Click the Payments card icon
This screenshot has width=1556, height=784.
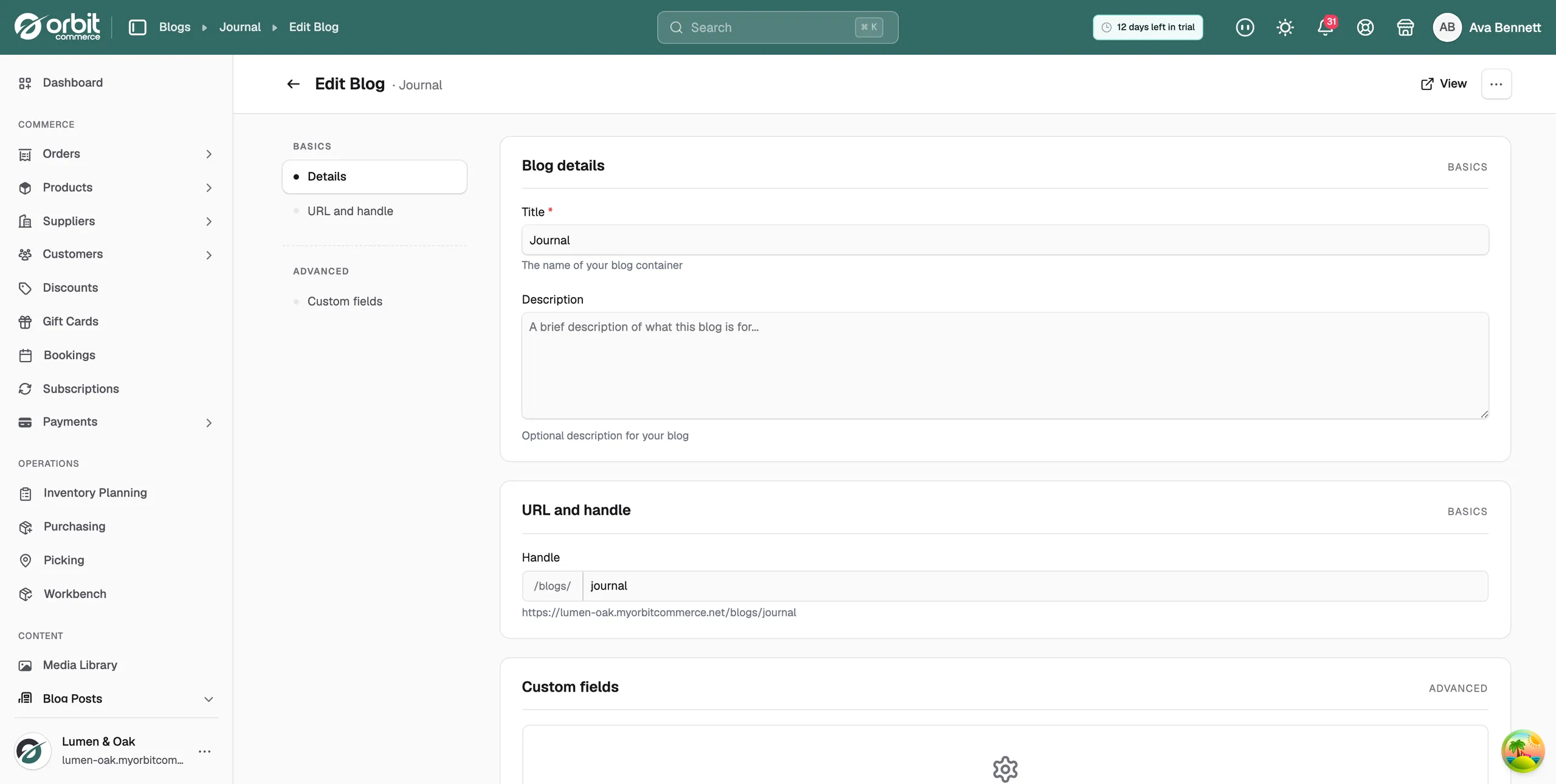(25, 422)
